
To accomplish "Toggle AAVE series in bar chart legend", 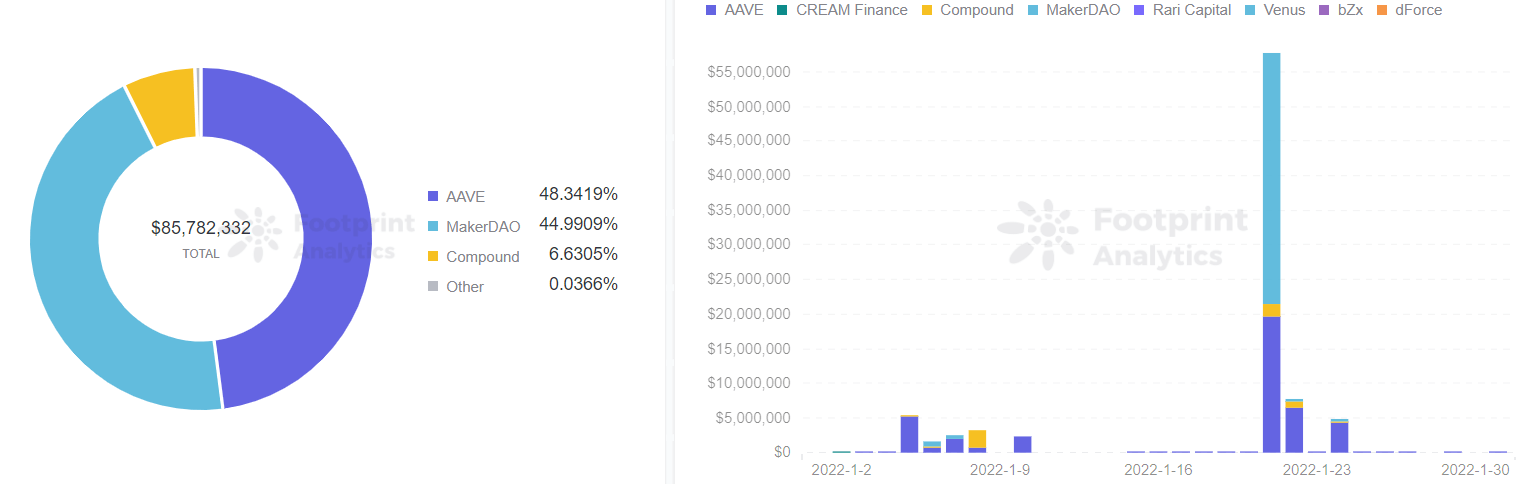I will tap(734, 10).
